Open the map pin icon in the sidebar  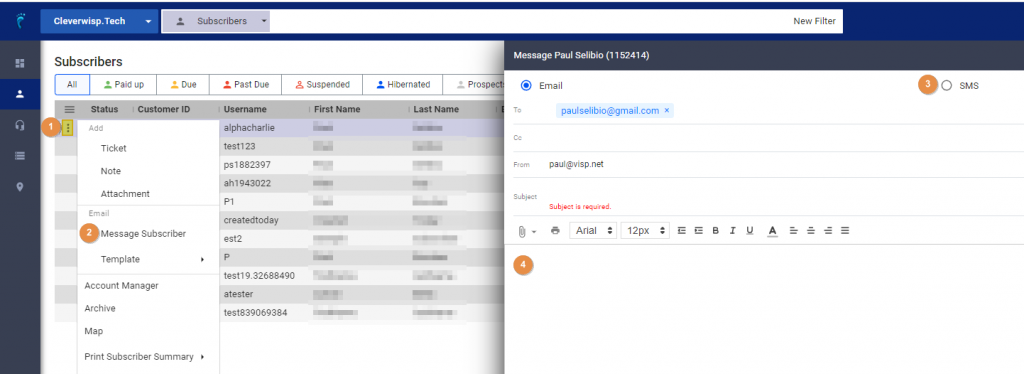coord(20,187)
